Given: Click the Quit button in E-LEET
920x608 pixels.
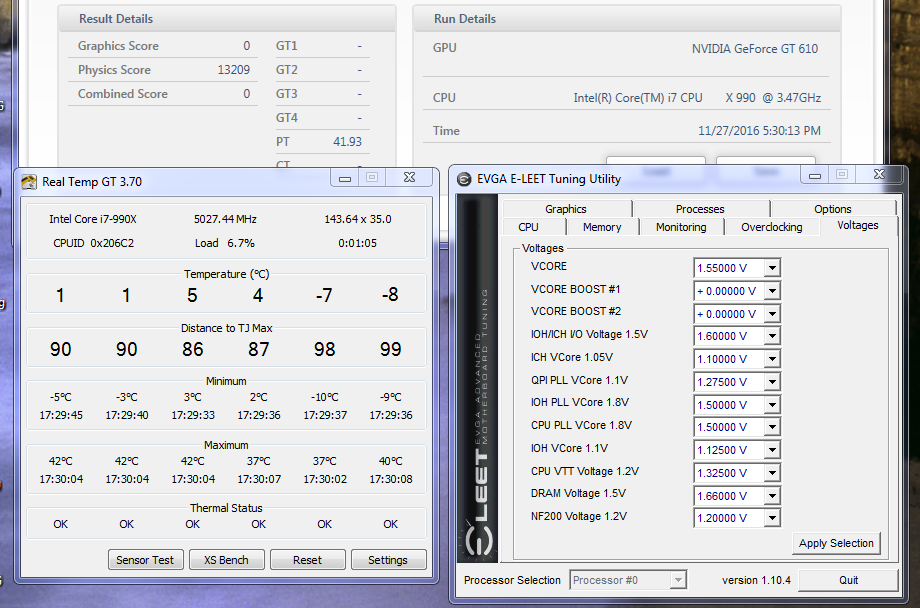Looking at the screenshot, I should (x=848, y=580).
